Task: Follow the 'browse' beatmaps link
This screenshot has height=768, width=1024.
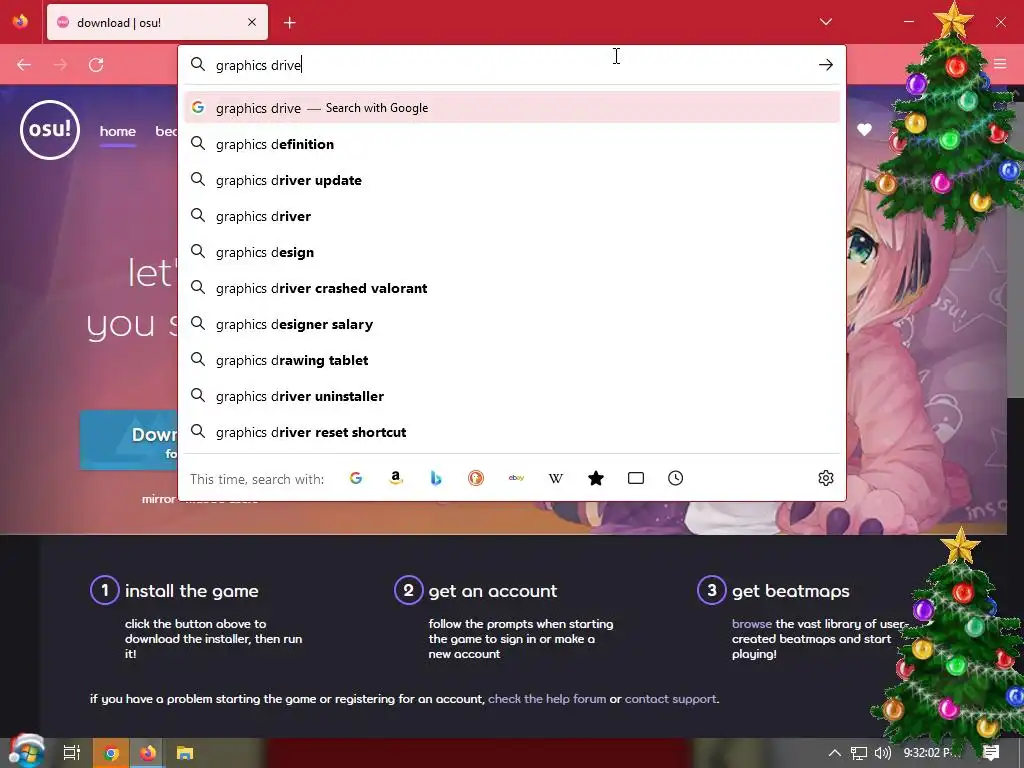Action: pos(752,624)
